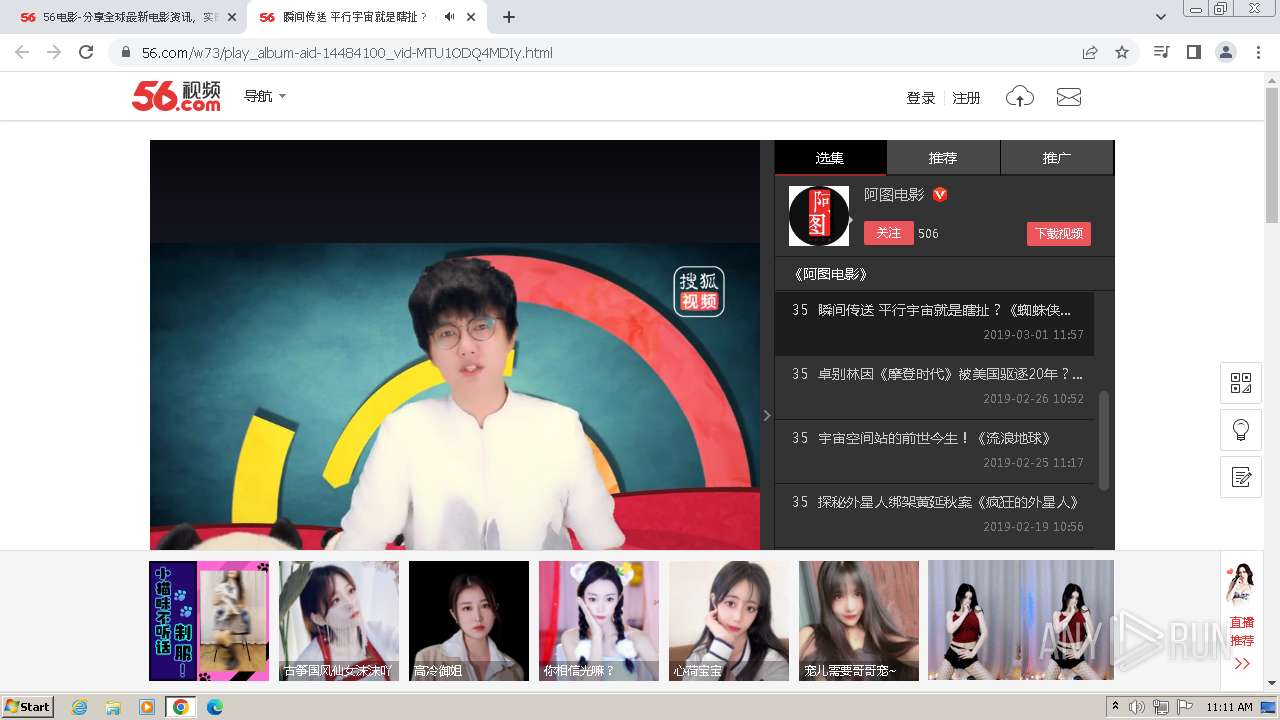Toggle the browser side panel icon

[1193, 52]
